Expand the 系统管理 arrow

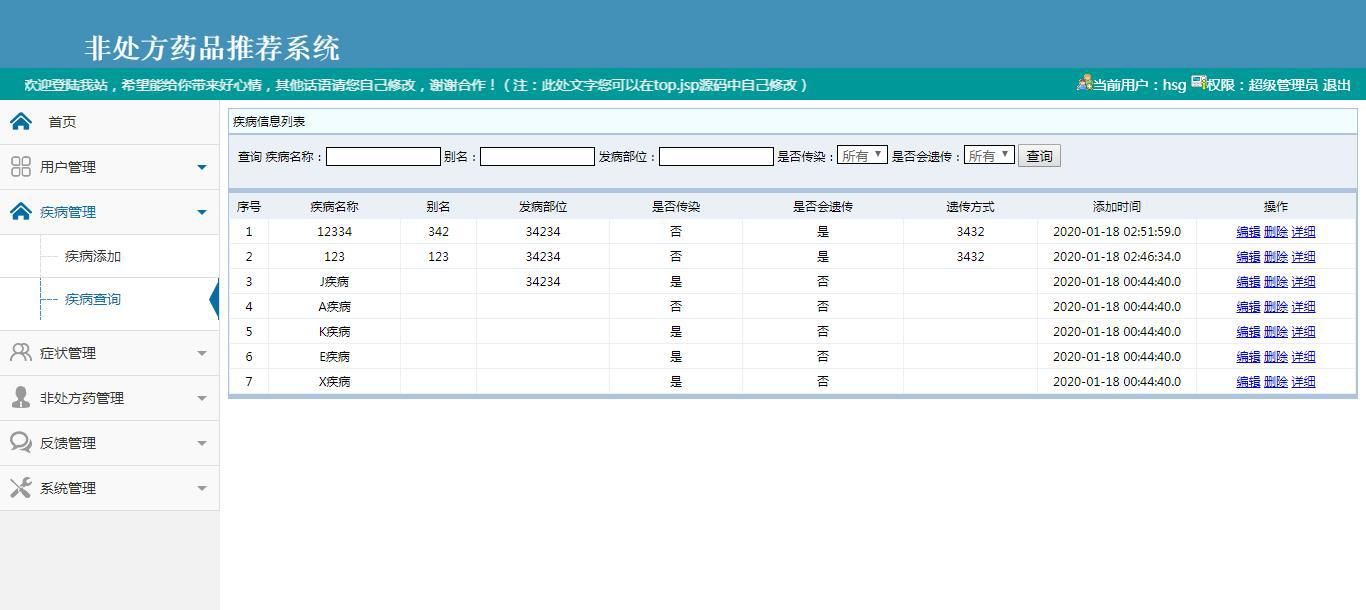[202, 488]
